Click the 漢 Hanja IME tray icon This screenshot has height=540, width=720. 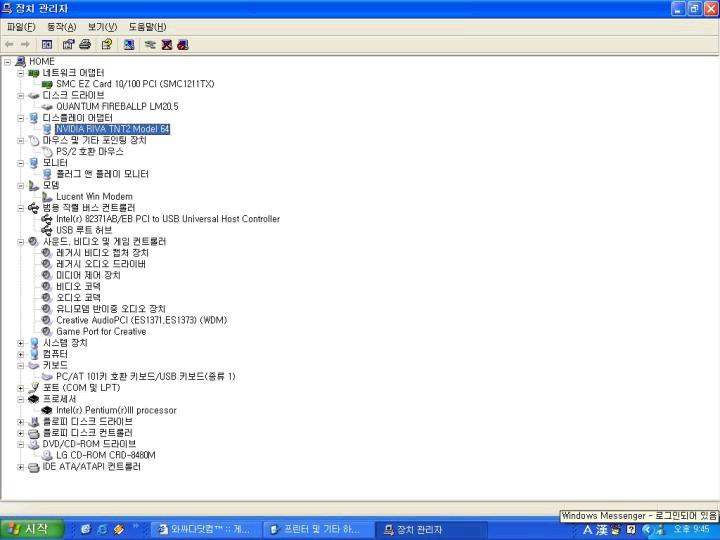602,529
